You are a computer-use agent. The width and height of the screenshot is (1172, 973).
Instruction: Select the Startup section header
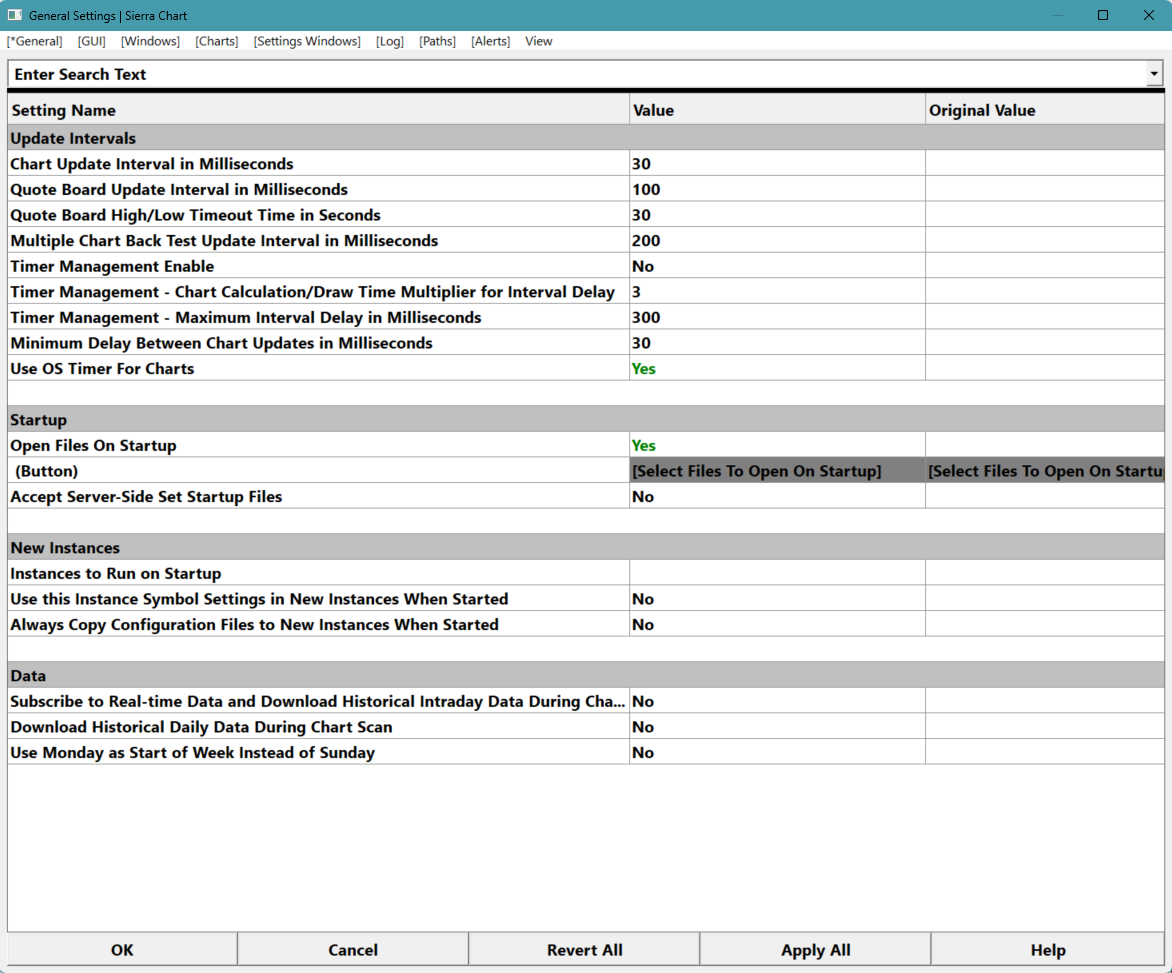coord(586,420)
